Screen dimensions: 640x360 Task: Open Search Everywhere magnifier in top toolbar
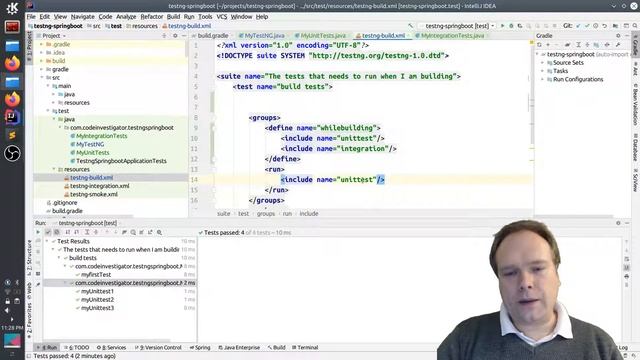tap(635, 26)
